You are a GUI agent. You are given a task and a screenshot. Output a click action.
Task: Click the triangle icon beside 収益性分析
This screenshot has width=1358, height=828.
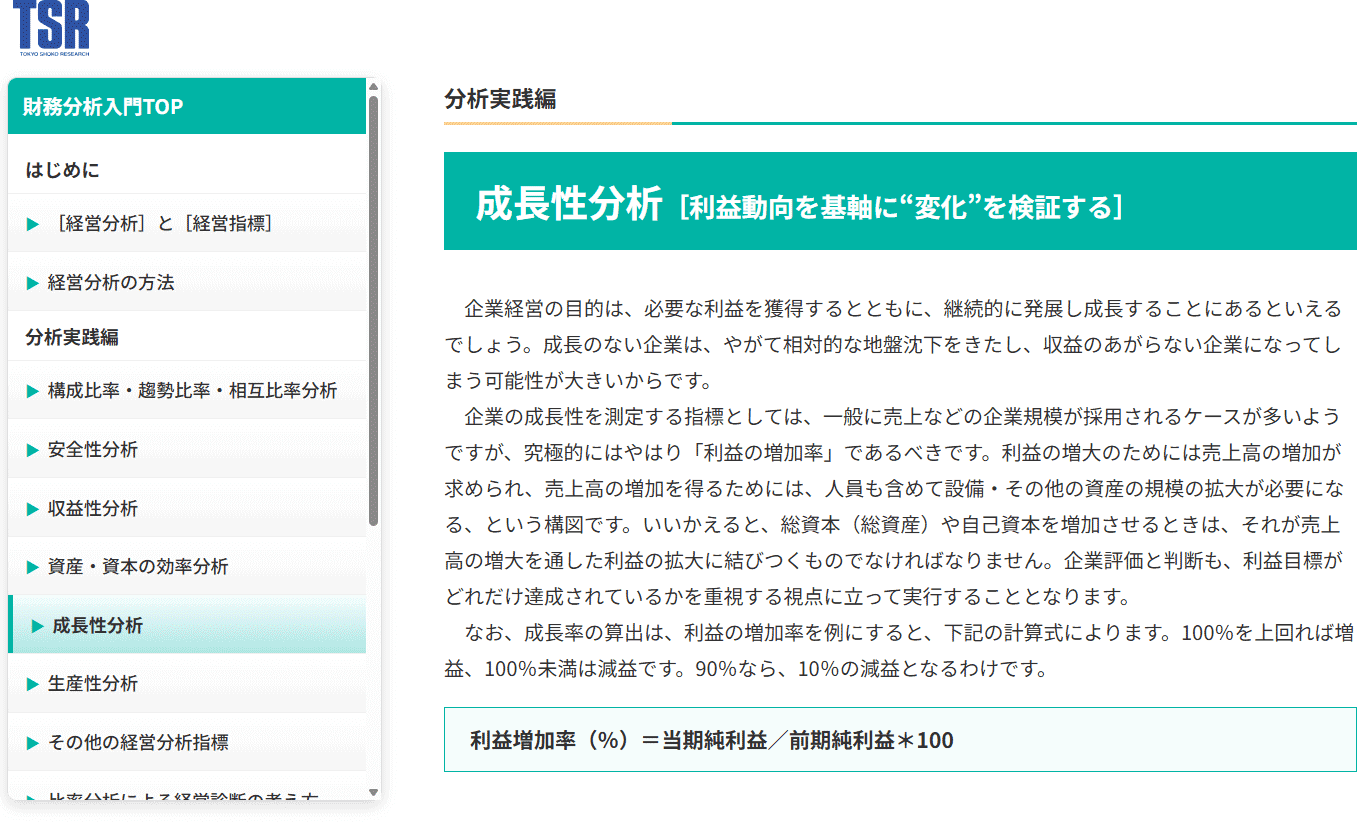30,508
